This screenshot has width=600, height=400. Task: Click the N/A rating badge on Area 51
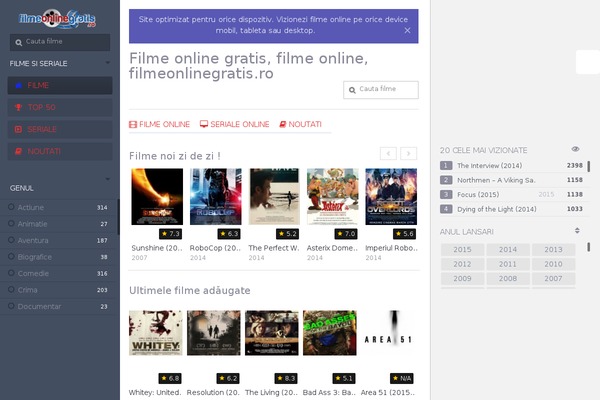click(x=402, y=379)
